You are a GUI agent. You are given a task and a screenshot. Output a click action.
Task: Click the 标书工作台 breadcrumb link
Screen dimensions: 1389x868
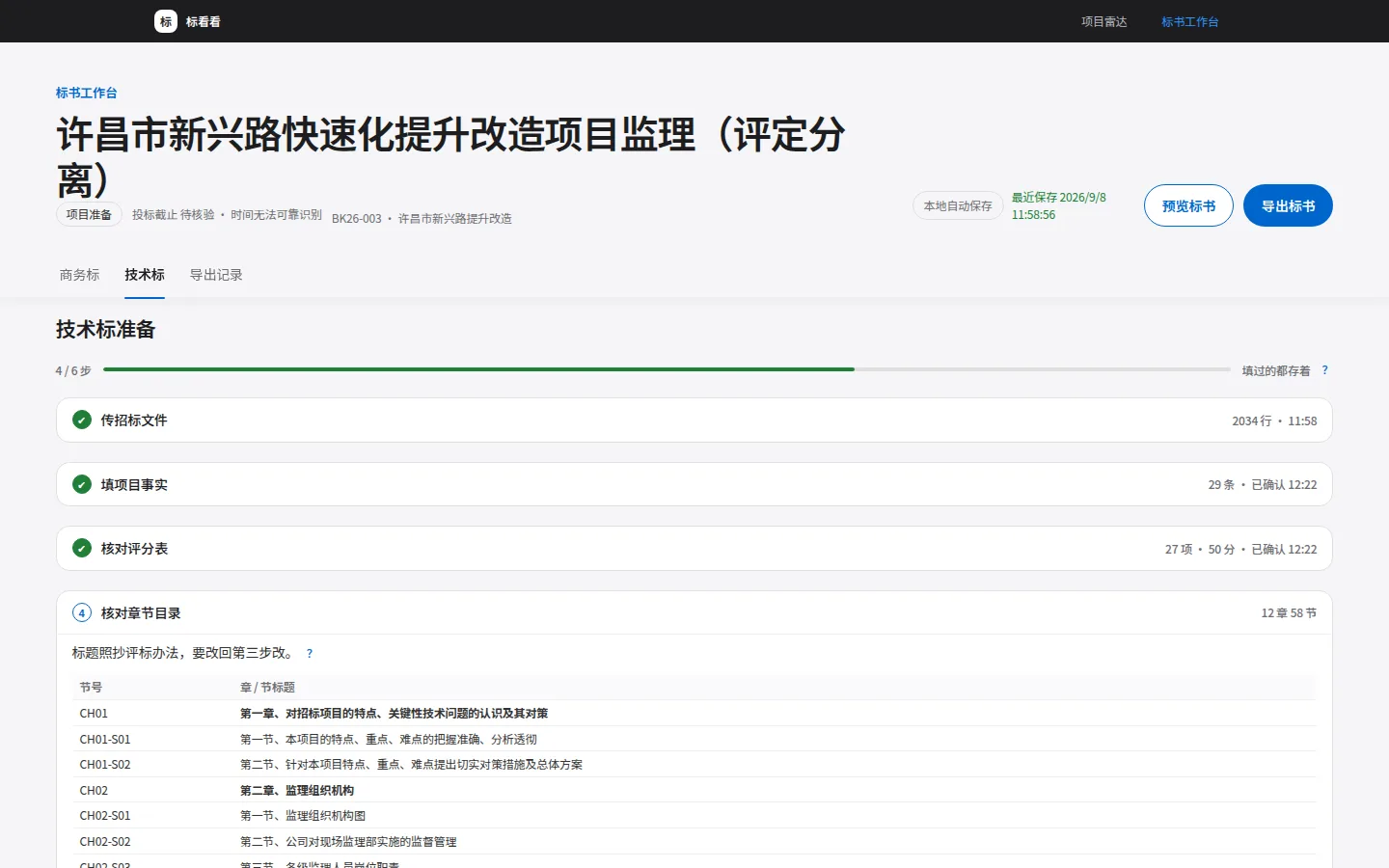point(86,93)
